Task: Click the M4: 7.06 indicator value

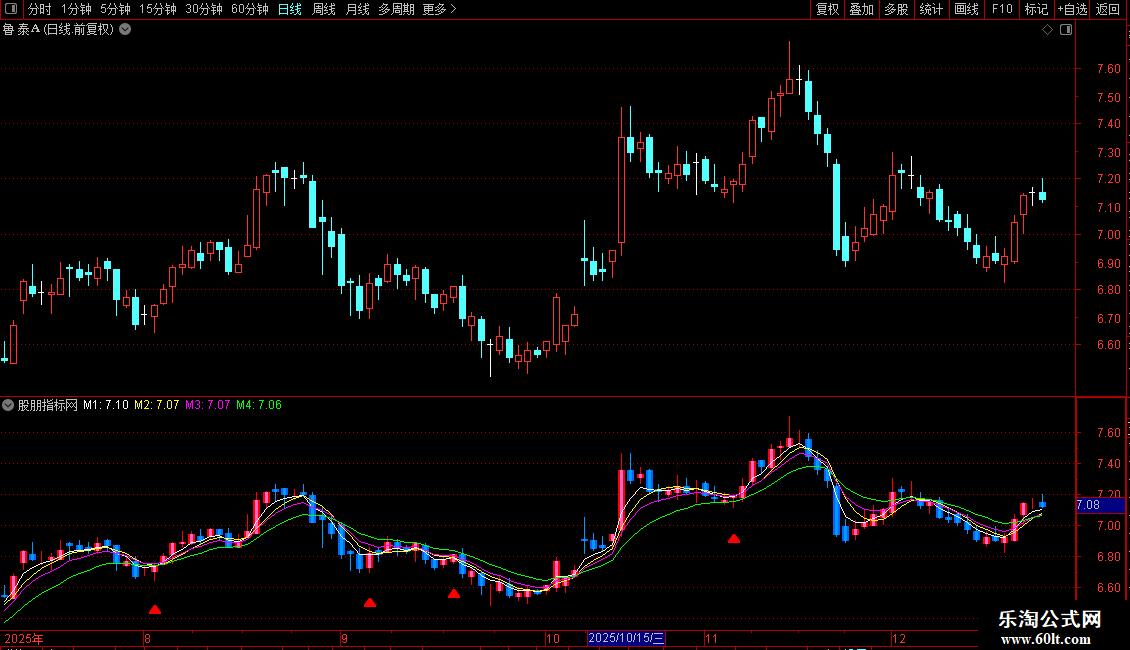Action: pyautogui.click(x=259, y=405)
